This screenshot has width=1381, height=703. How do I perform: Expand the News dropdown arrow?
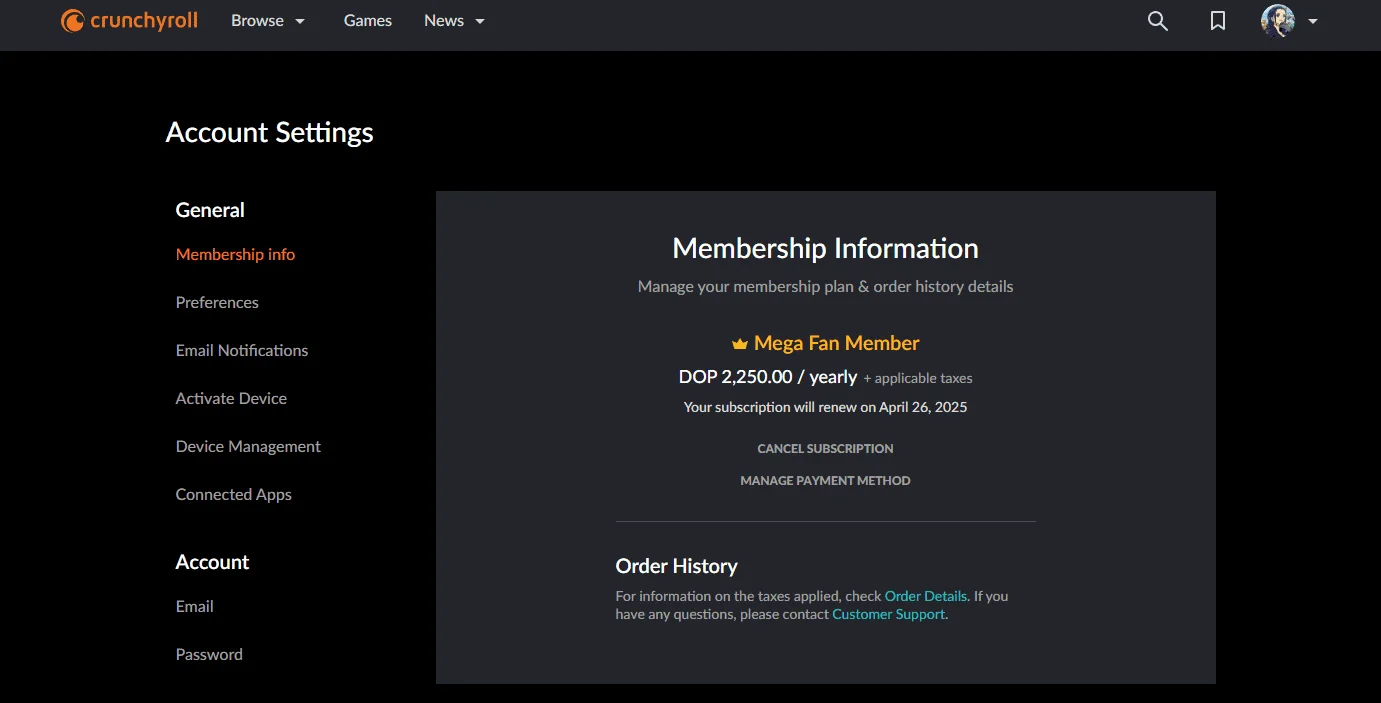(x=480, y=21)
